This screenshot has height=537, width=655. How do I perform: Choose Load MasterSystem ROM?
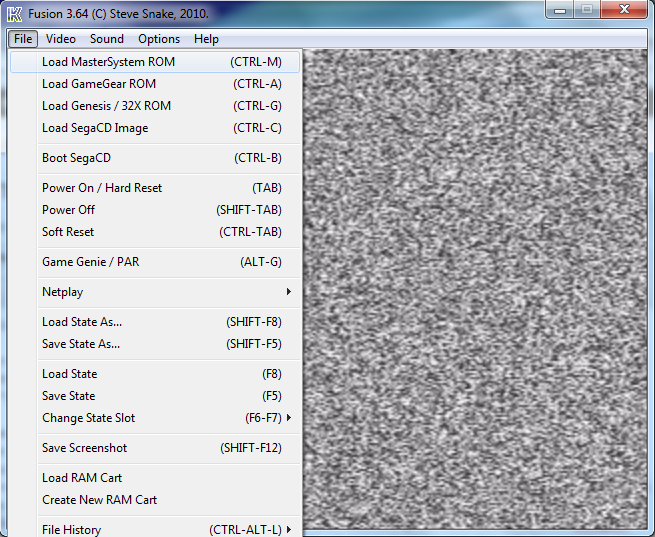tap(155, 62)
